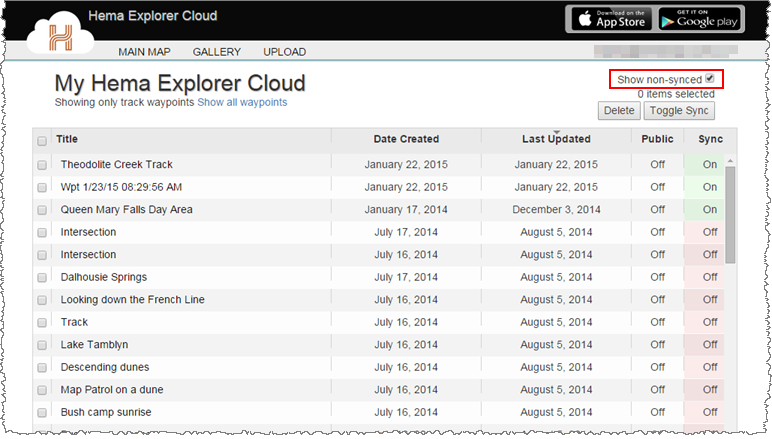
Task: Toggle Sync Off for Lake Tamblyn
Action: pos(709,345)
